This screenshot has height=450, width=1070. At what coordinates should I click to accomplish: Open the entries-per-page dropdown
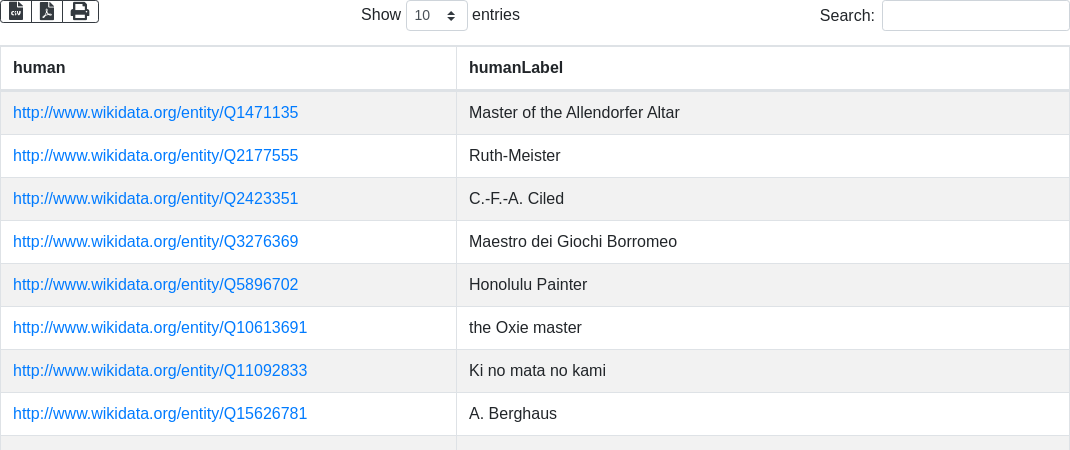point(436,16)
